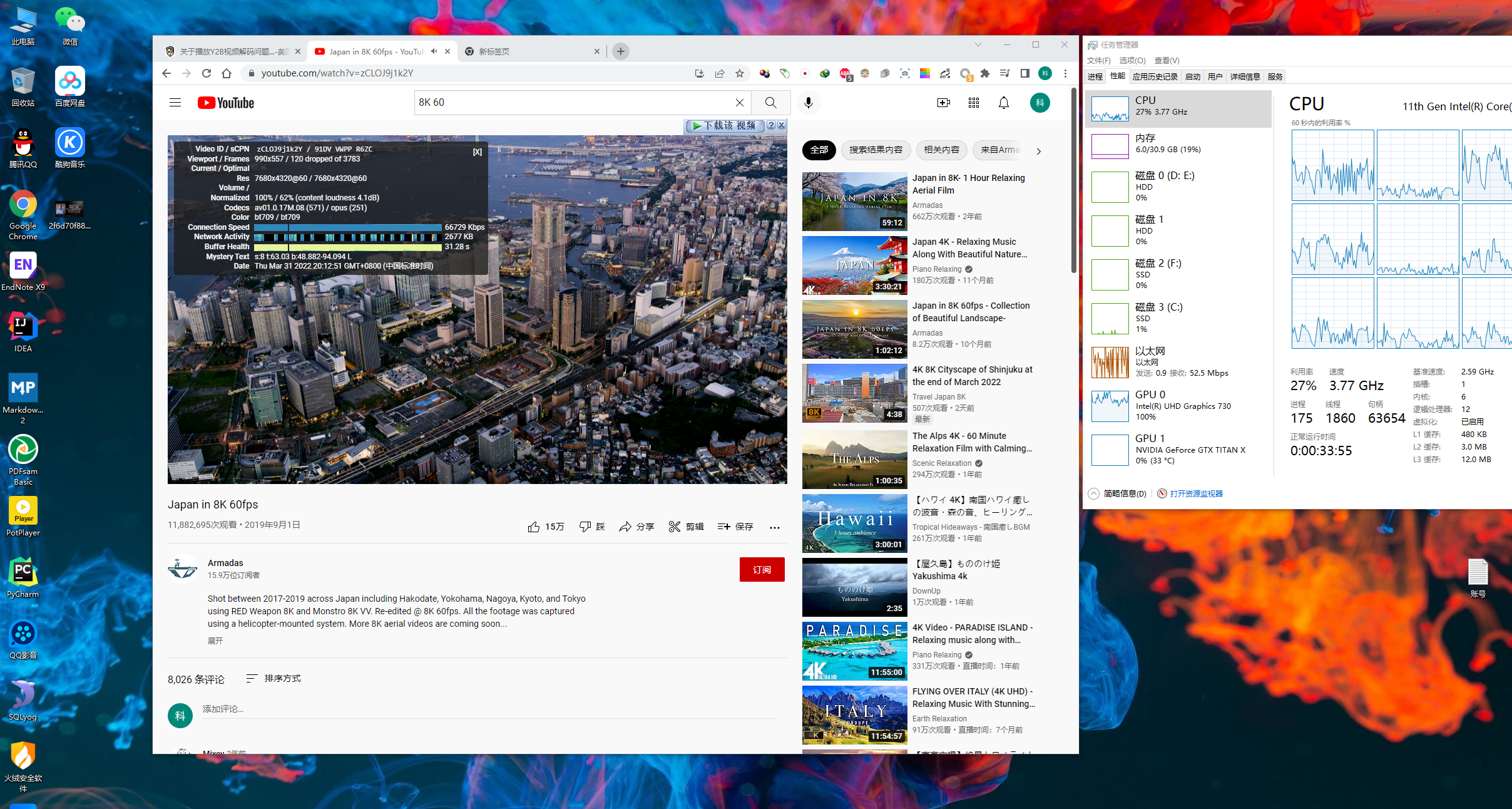Screen dimensions: 1512x809
Task: Mute the Japan in 8K tab audio icon
Action: [x=434, y=51]
